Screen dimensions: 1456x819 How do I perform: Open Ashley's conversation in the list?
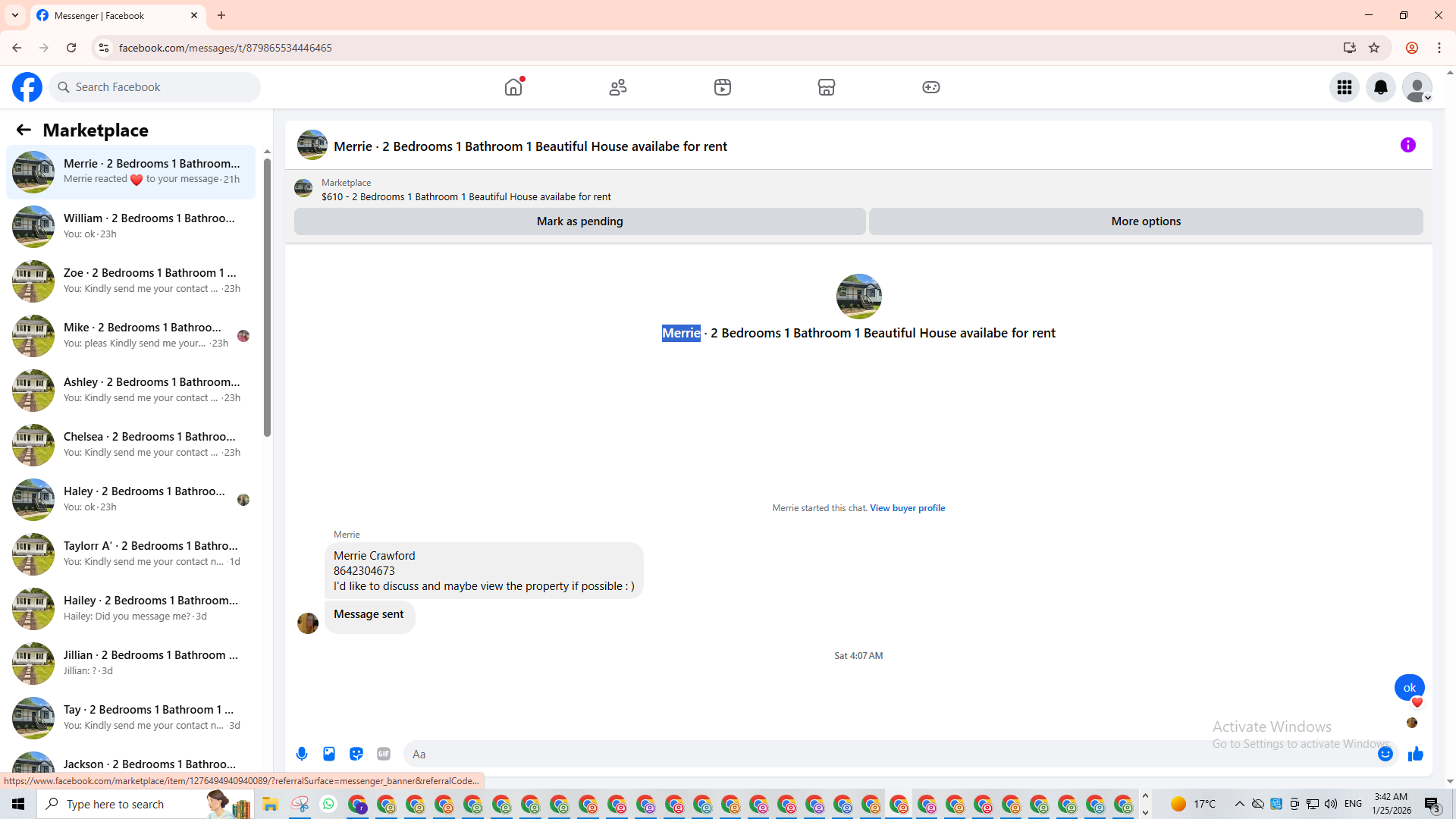pyautogui.click(x=131, y=391)
